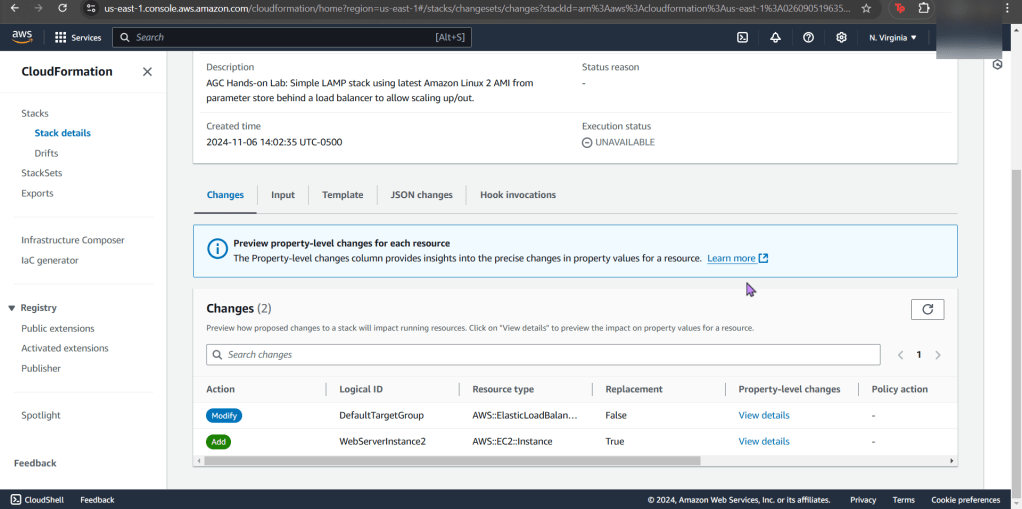Screen dimensions: 1022x509
Task: Refresh the Changes list
Action: 927,309
